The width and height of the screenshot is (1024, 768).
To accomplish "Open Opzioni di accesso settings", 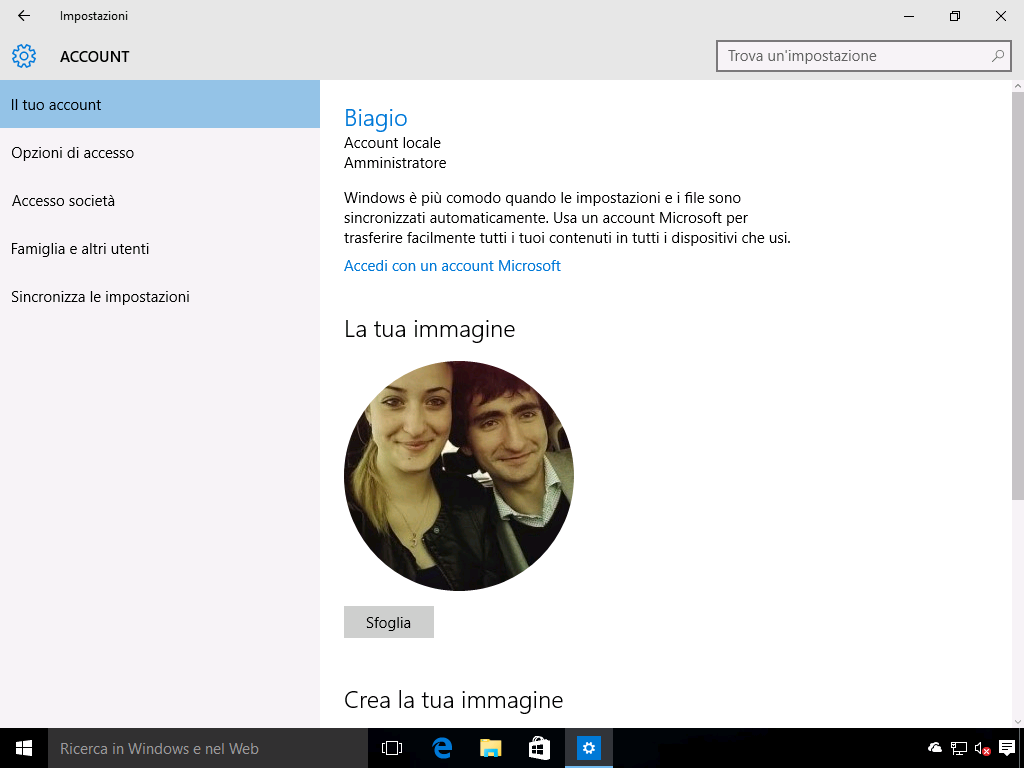I will pos(160,153).
